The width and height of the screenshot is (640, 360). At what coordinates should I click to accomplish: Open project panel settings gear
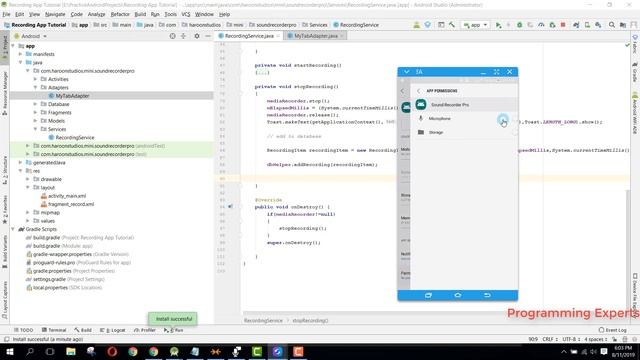point(197,36)
